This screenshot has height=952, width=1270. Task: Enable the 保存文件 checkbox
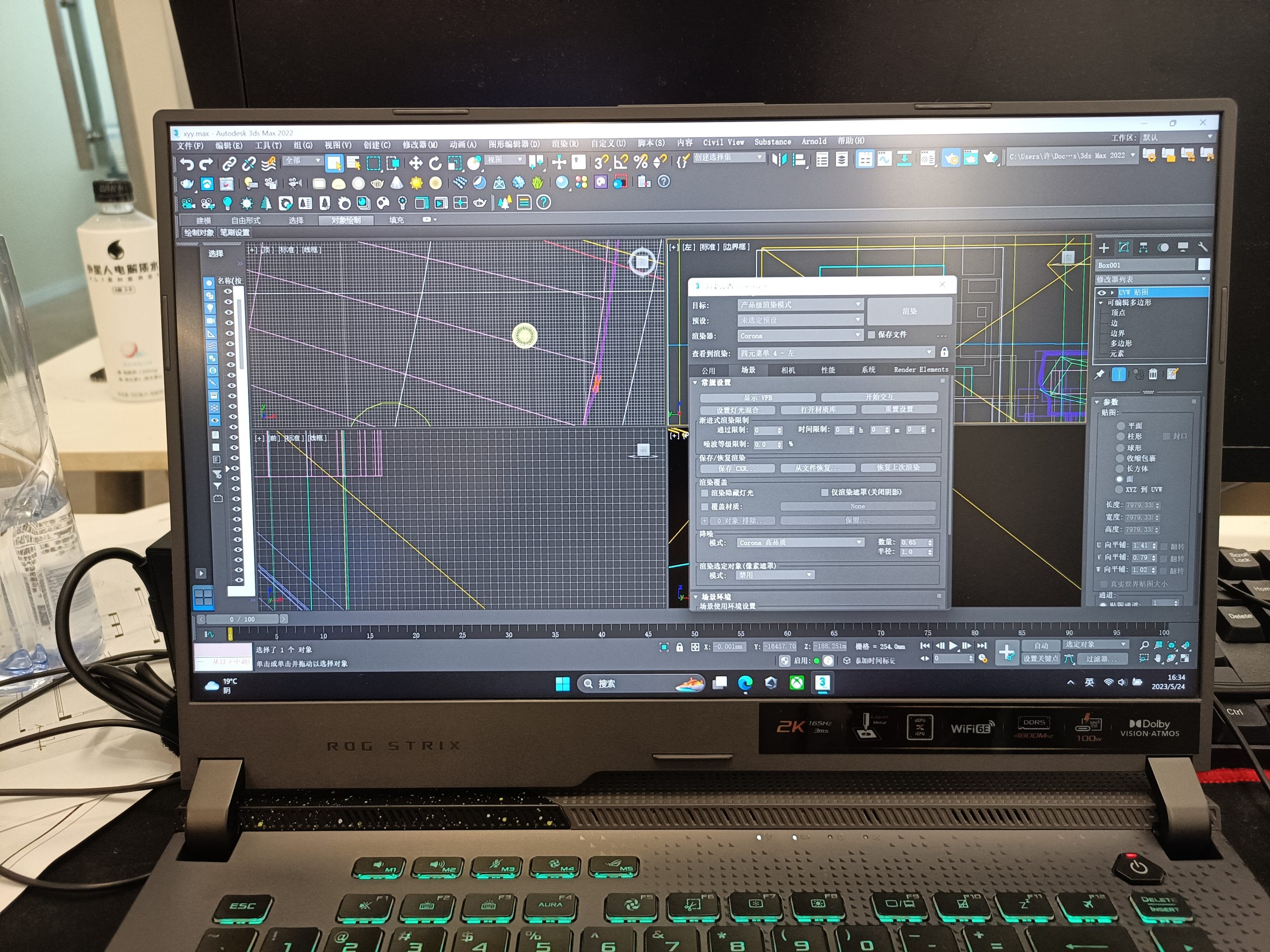(872, 335)
